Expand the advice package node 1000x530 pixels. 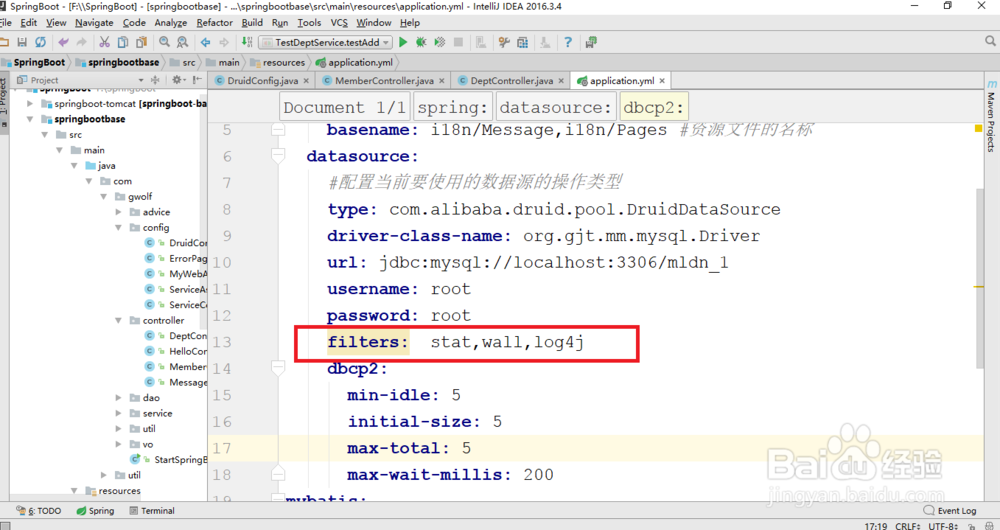tap(118, 212)
